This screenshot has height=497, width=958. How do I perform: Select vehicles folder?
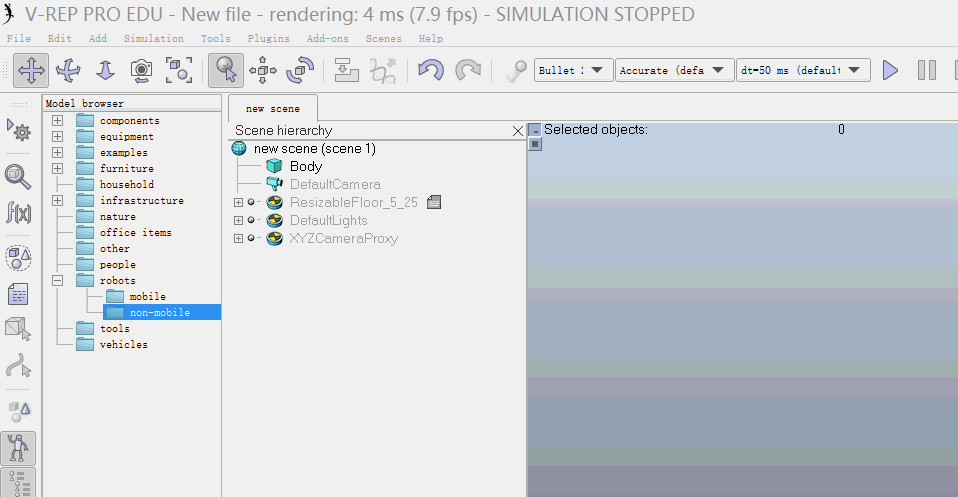pos(124,344)
